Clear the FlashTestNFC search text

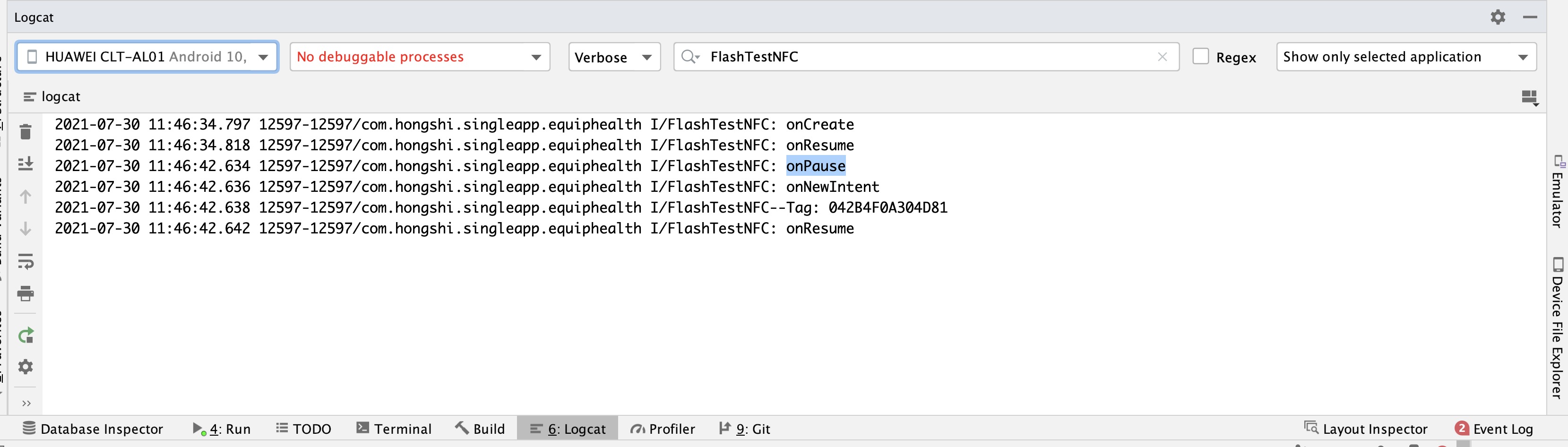coord(1162,57)
